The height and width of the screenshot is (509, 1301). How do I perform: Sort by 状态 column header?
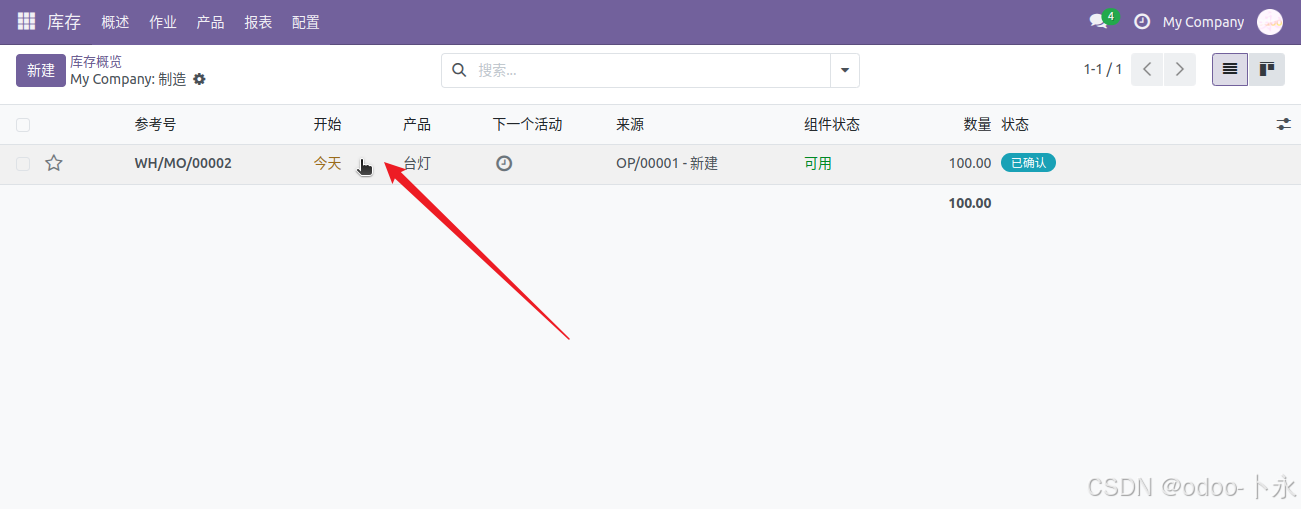coord(1015,125)
